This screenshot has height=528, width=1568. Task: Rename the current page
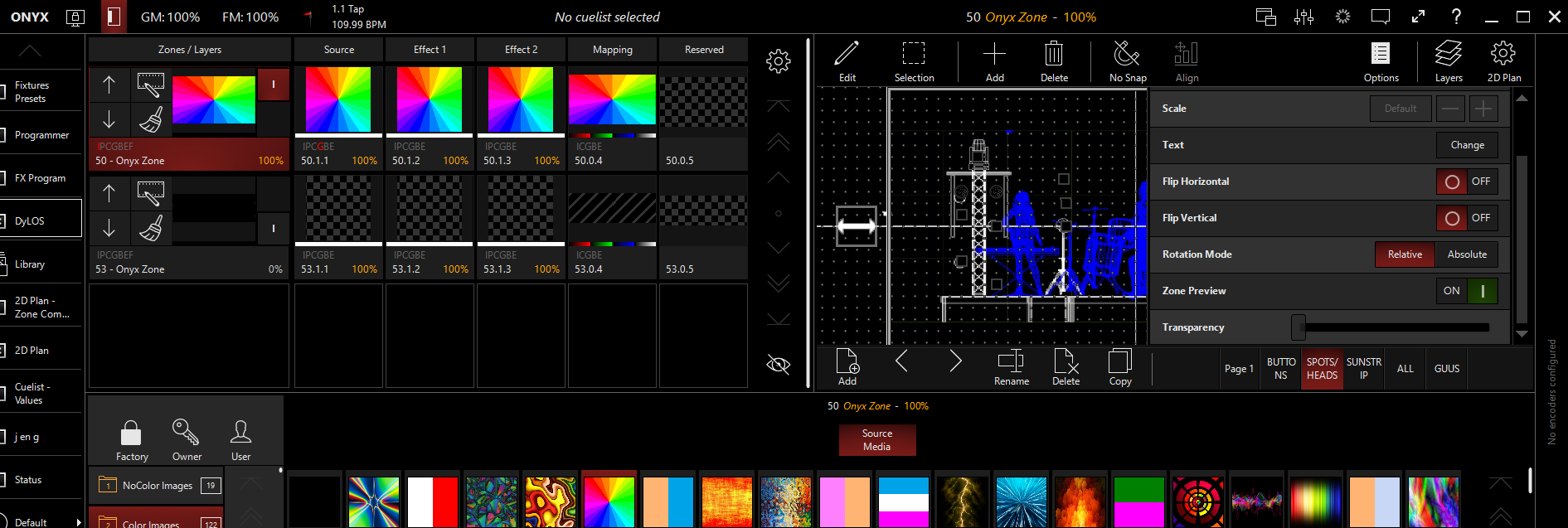click(x=1012, y=367)
